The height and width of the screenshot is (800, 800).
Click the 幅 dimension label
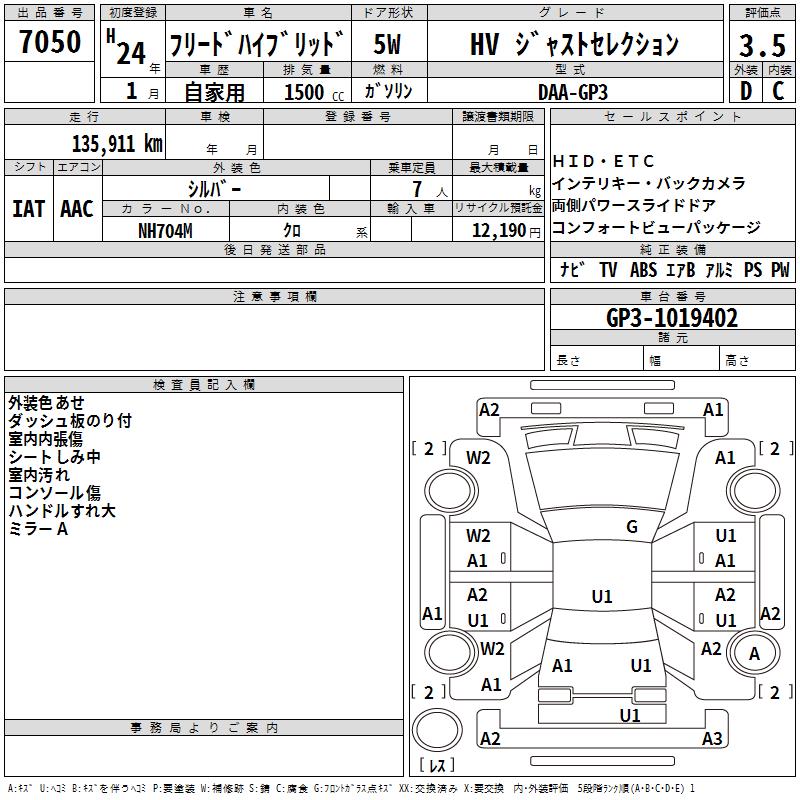[655, 361]
